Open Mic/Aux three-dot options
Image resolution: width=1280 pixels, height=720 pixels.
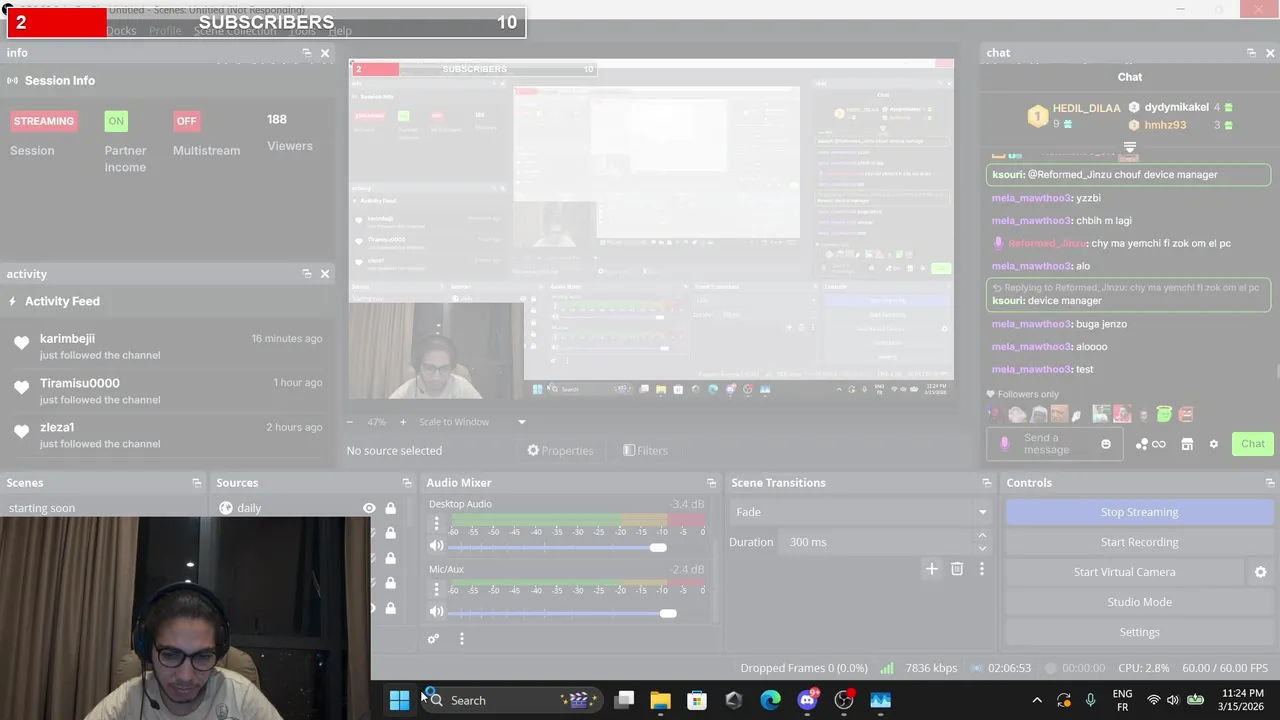pyautogui.click(x=436, y=589)
